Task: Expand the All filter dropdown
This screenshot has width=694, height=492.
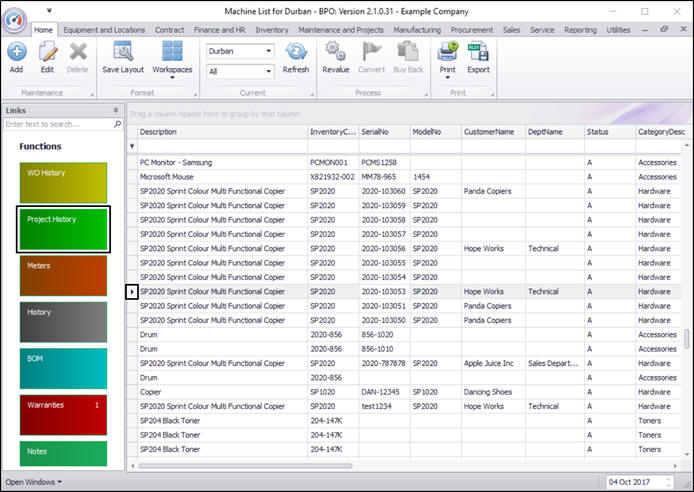Action: (x=268, y=72)
